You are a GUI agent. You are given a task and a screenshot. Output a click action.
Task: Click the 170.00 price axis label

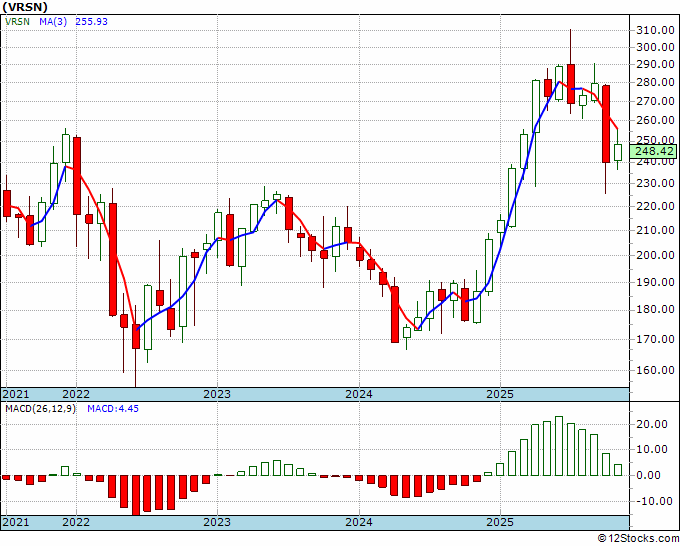(655, 339)
